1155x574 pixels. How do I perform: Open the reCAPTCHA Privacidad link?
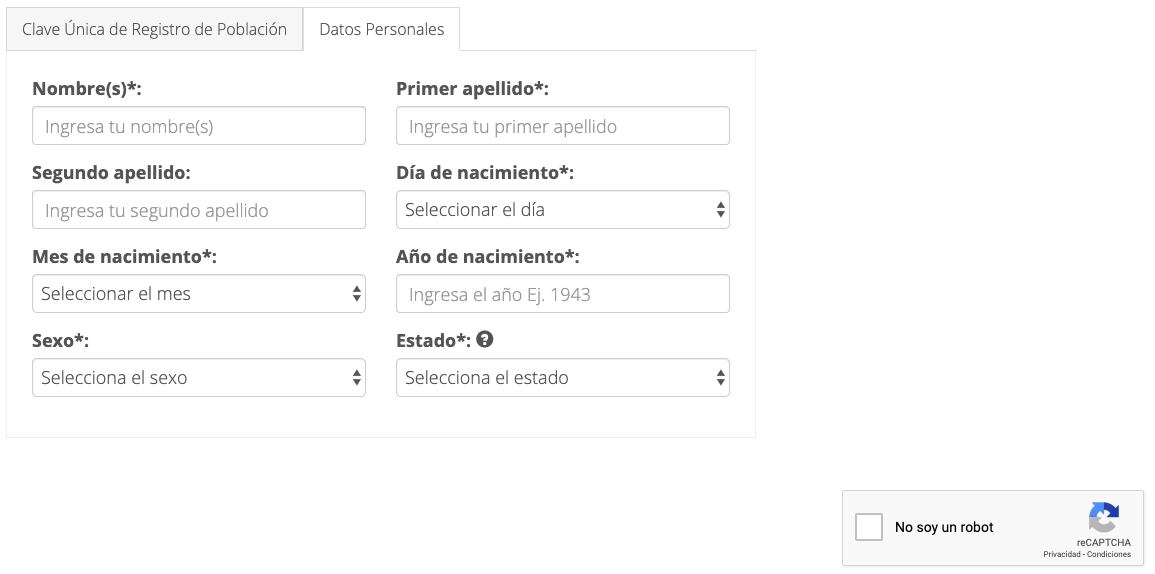1061,554
